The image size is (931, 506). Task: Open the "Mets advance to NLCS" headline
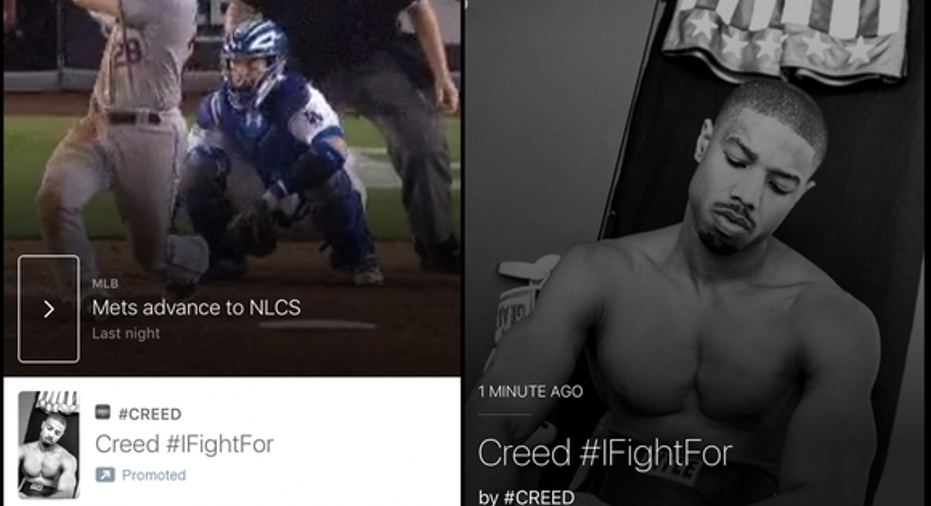[196, 308]
